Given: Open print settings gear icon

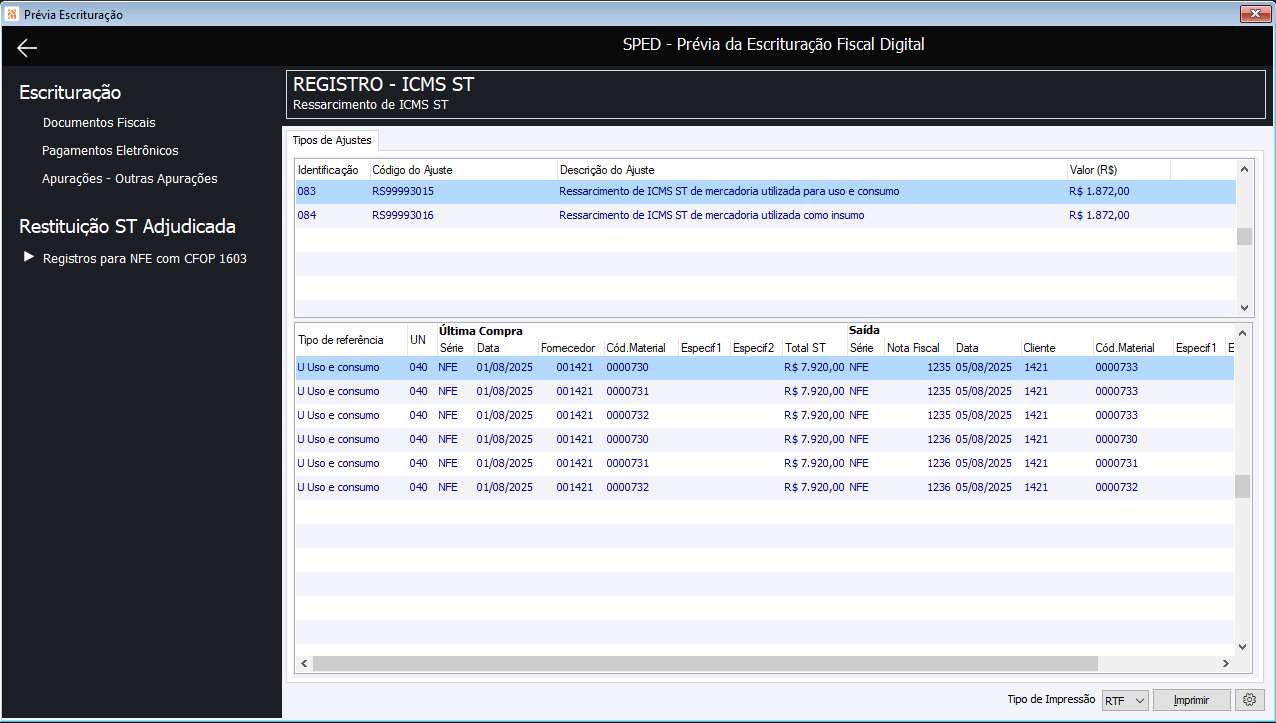Looking at the screenshot, I should click(1249, 700).
